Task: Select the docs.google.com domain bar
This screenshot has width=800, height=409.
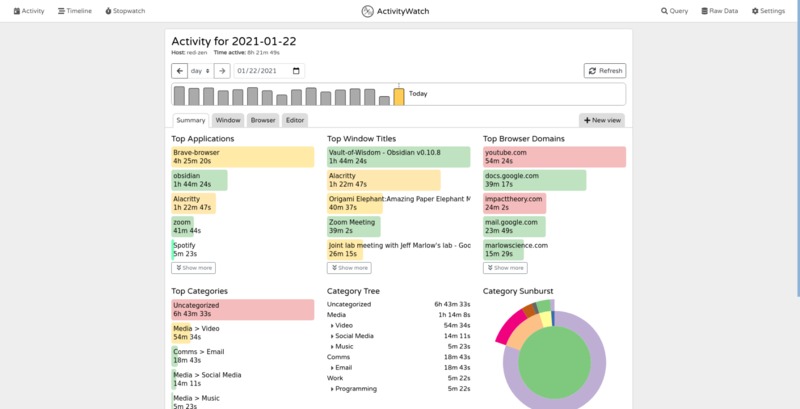Action: (535, 180)
